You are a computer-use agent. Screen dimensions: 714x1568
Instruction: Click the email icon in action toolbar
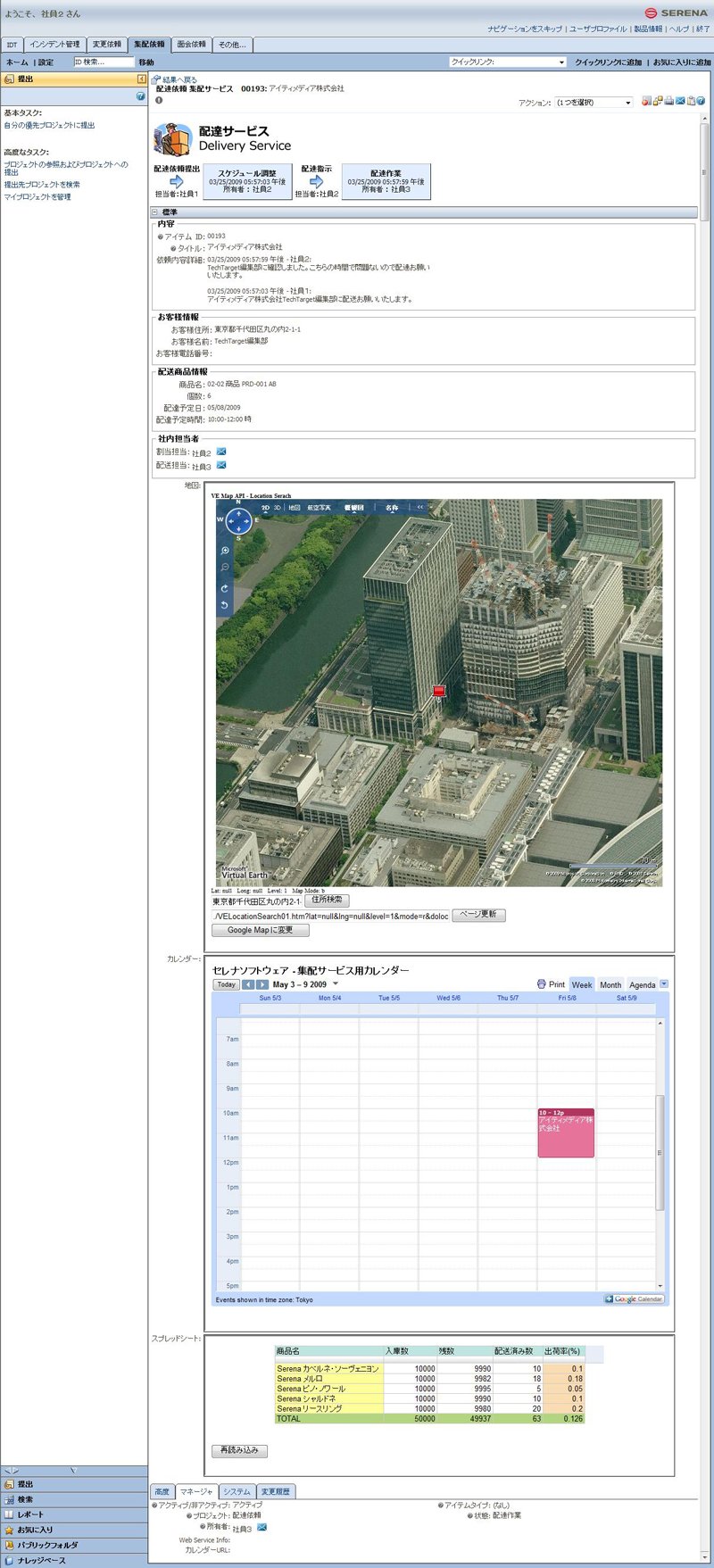[680, 101]
